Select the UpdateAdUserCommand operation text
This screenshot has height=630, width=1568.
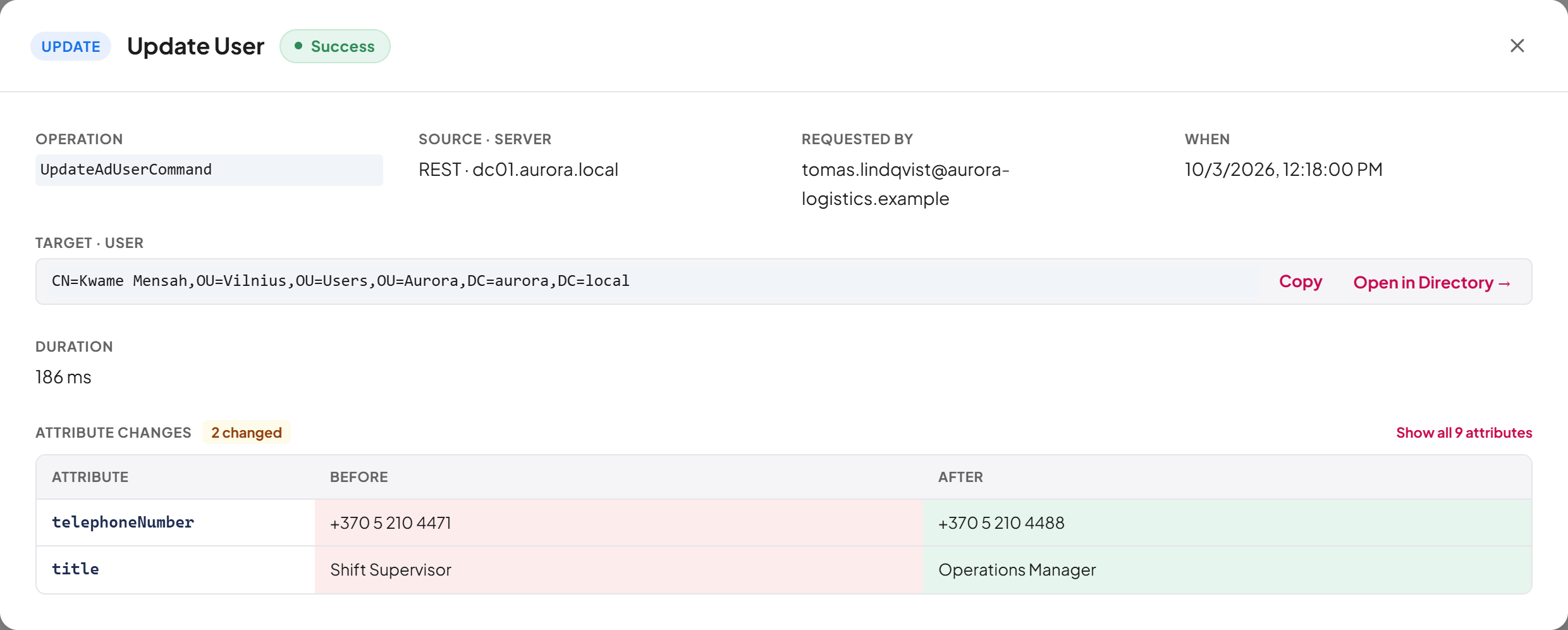[x=126, y=170]
